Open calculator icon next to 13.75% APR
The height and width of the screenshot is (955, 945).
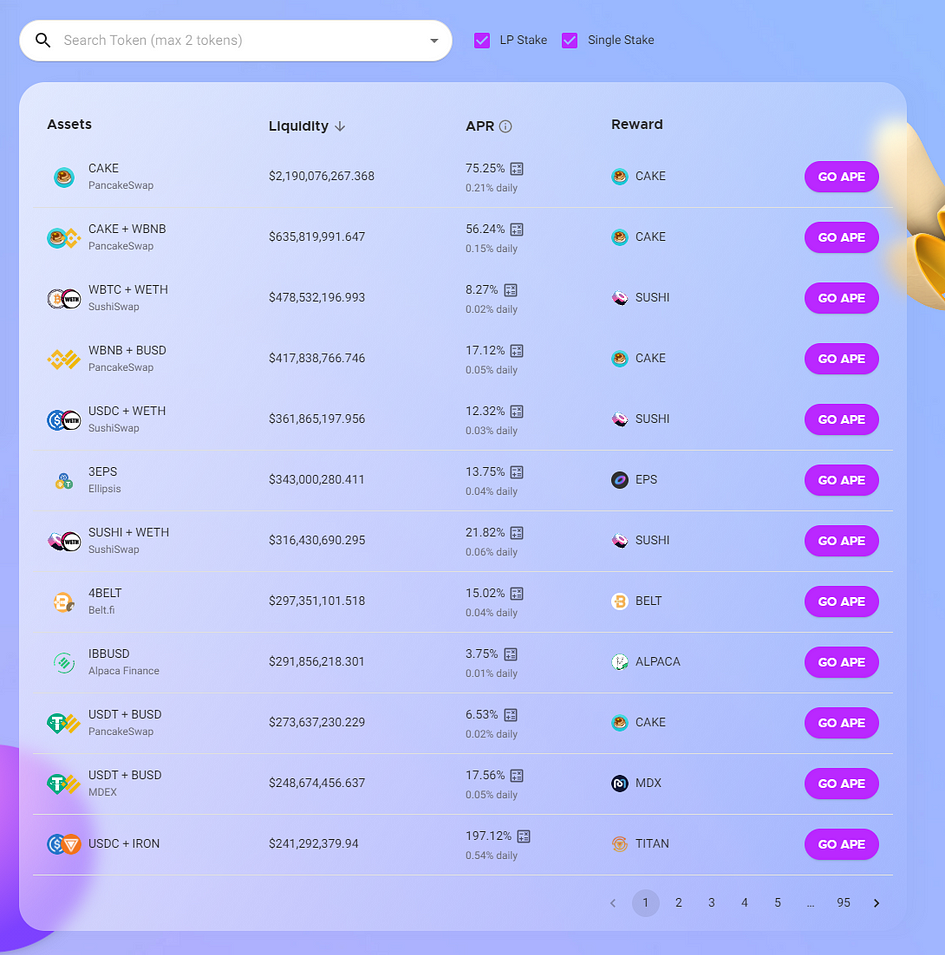[517, 472]
